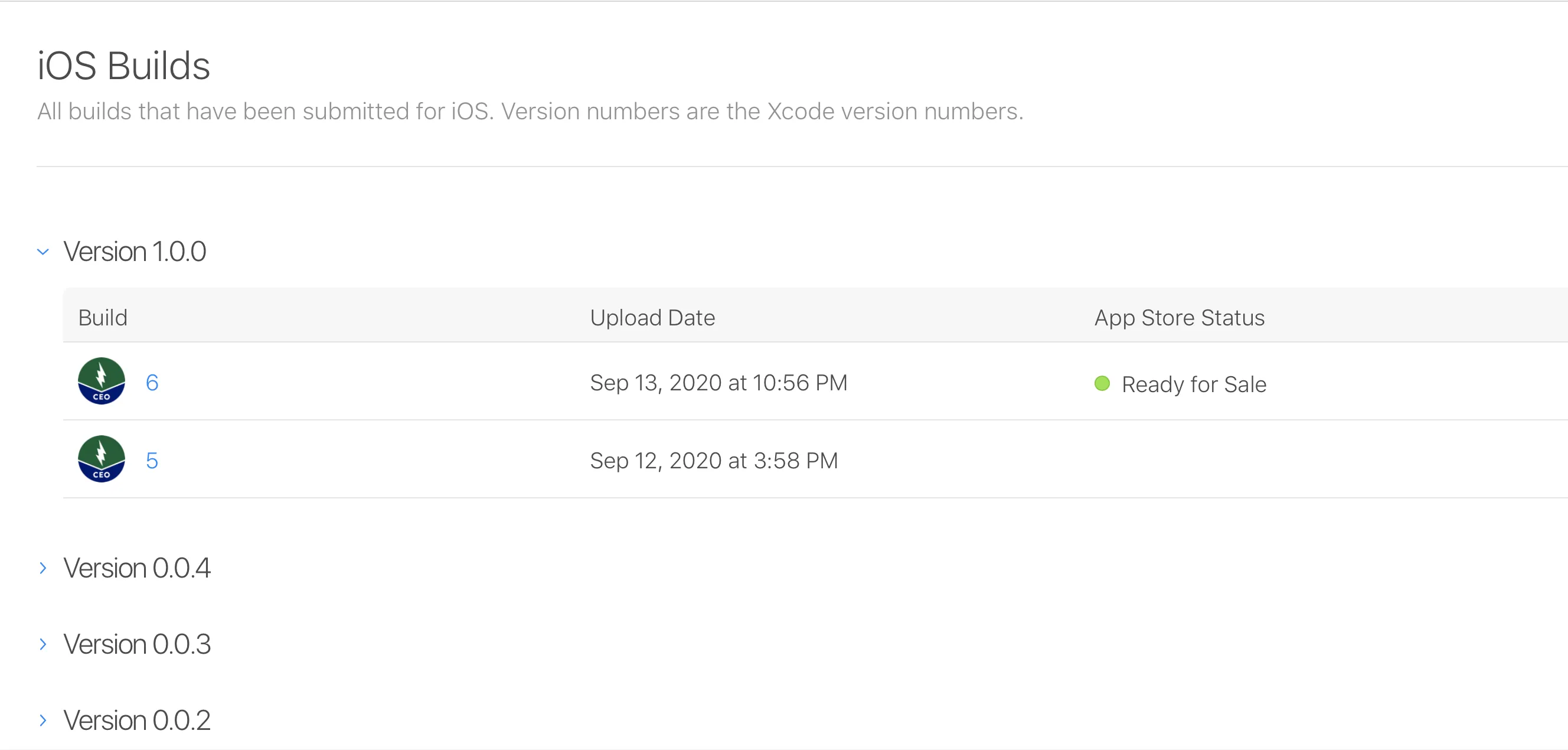
Task: Expand the Version 0.0.4 chevron arrow
Action: [x=43, y=568]
